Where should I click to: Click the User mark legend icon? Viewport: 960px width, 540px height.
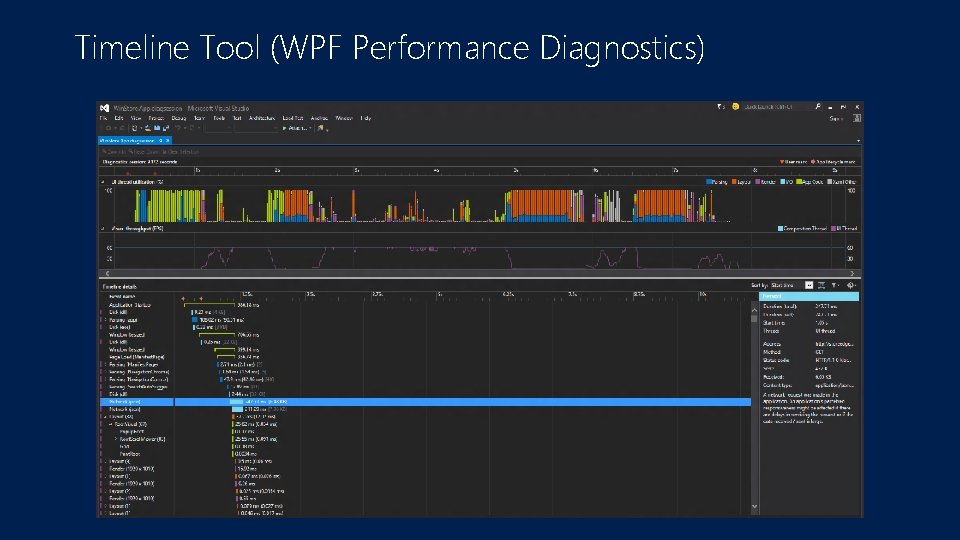coord(782,162)
